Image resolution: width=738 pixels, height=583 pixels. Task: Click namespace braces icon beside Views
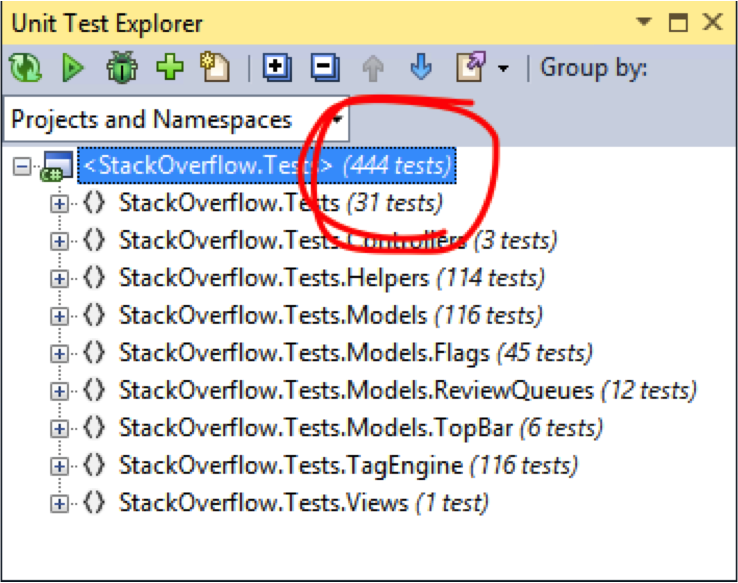pos(94,503)
